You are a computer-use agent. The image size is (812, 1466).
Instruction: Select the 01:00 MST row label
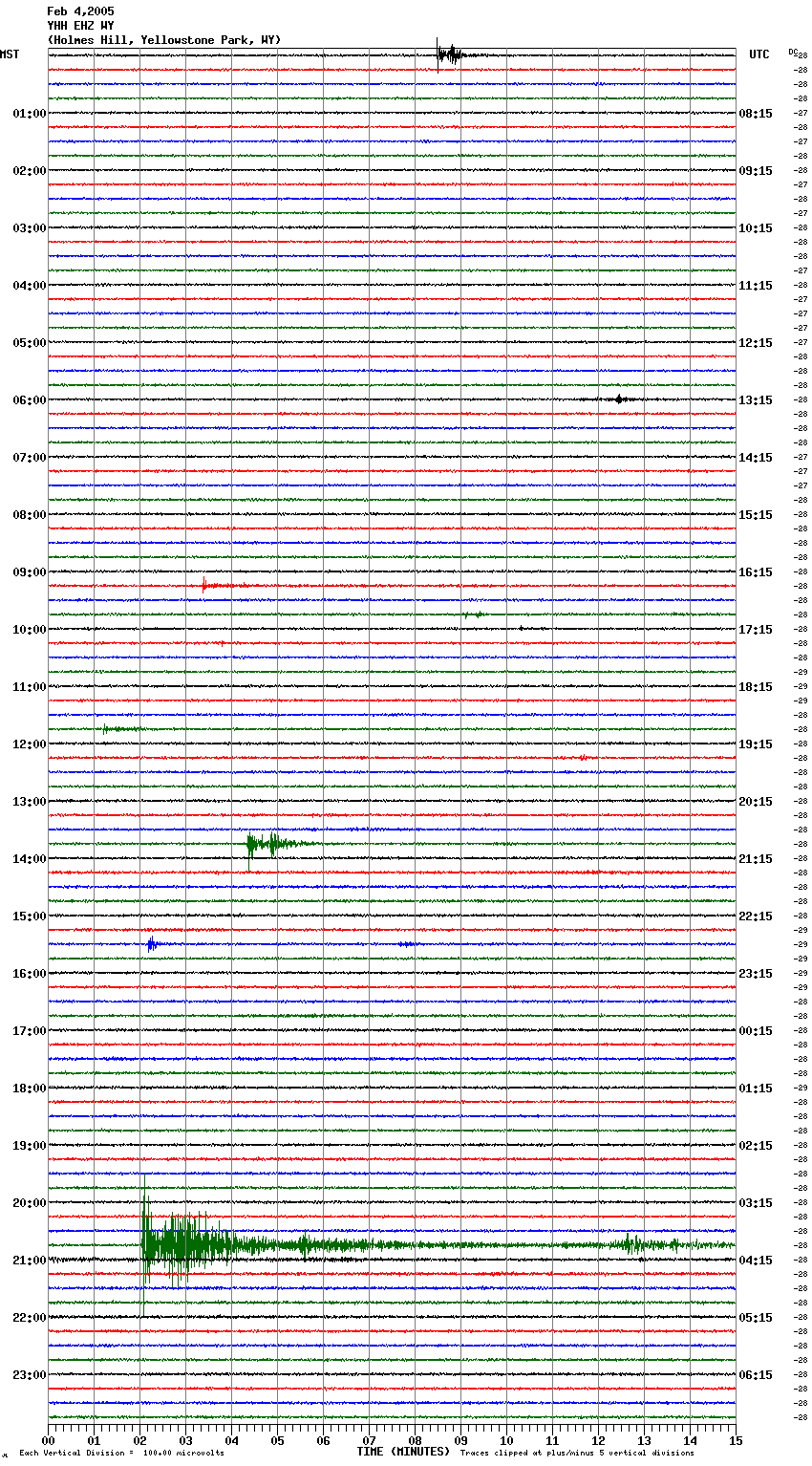(29, 114)
